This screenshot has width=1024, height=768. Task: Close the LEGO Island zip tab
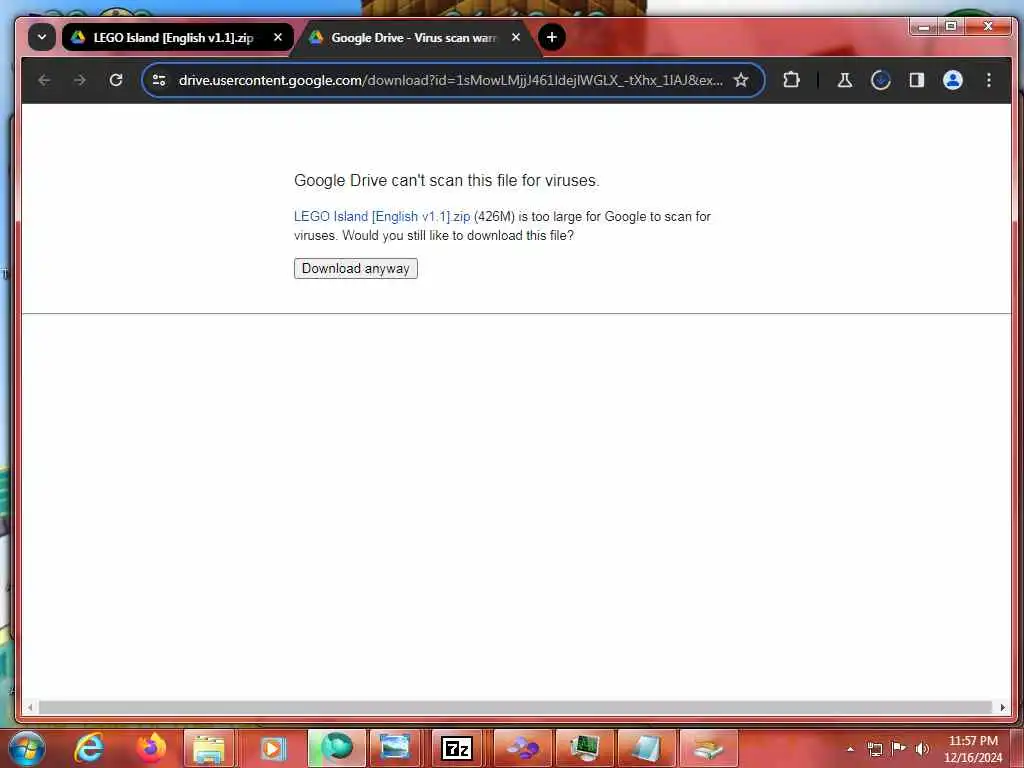pos(278,37)
